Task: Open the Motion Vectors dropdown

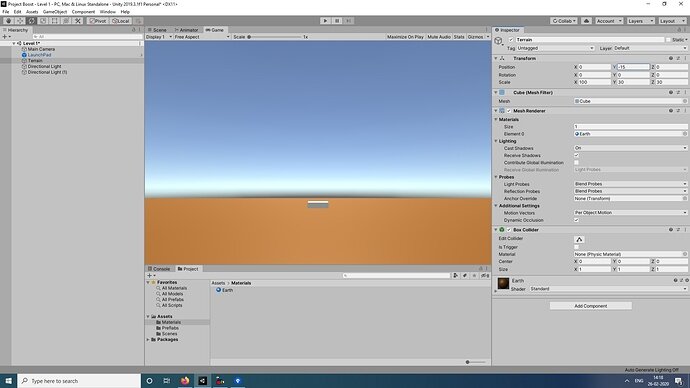Action: coord(630,213)
